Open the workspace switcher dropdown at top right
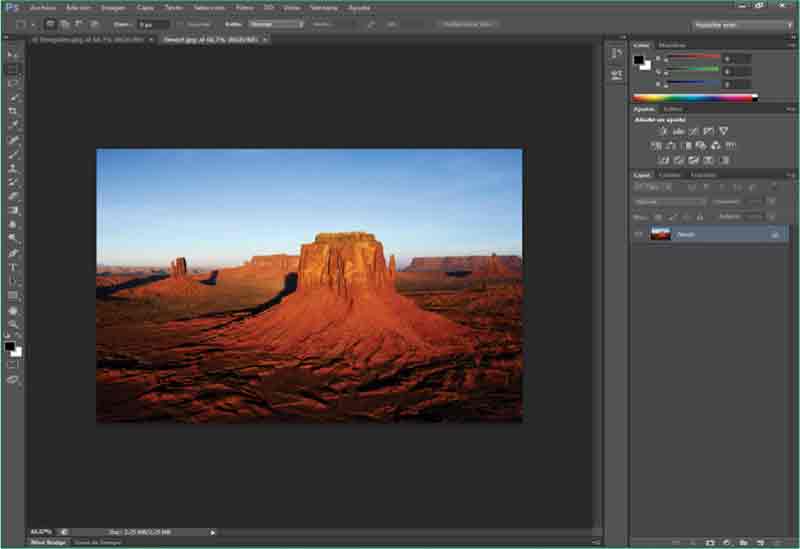Image resolution: width=800 pixels, height=549 pixels. tap(730, 24)
